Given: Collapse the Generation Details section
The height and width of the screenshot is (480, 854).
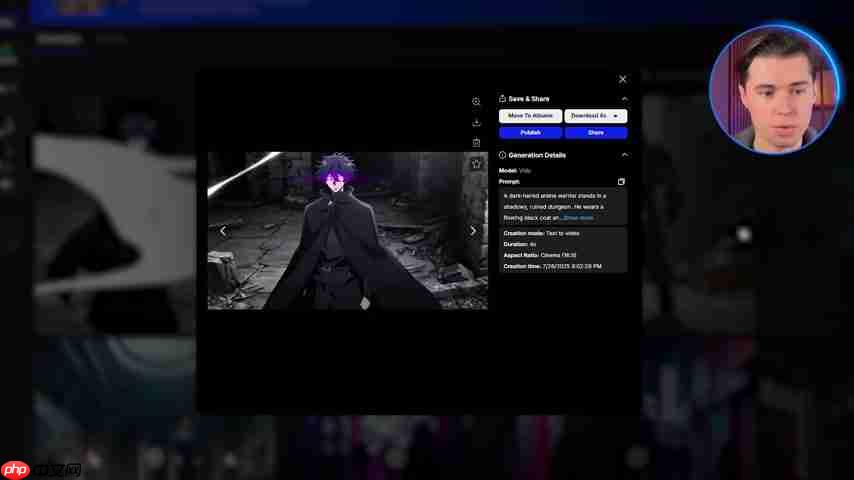Looking at the screenshot, I should [624, 155].
